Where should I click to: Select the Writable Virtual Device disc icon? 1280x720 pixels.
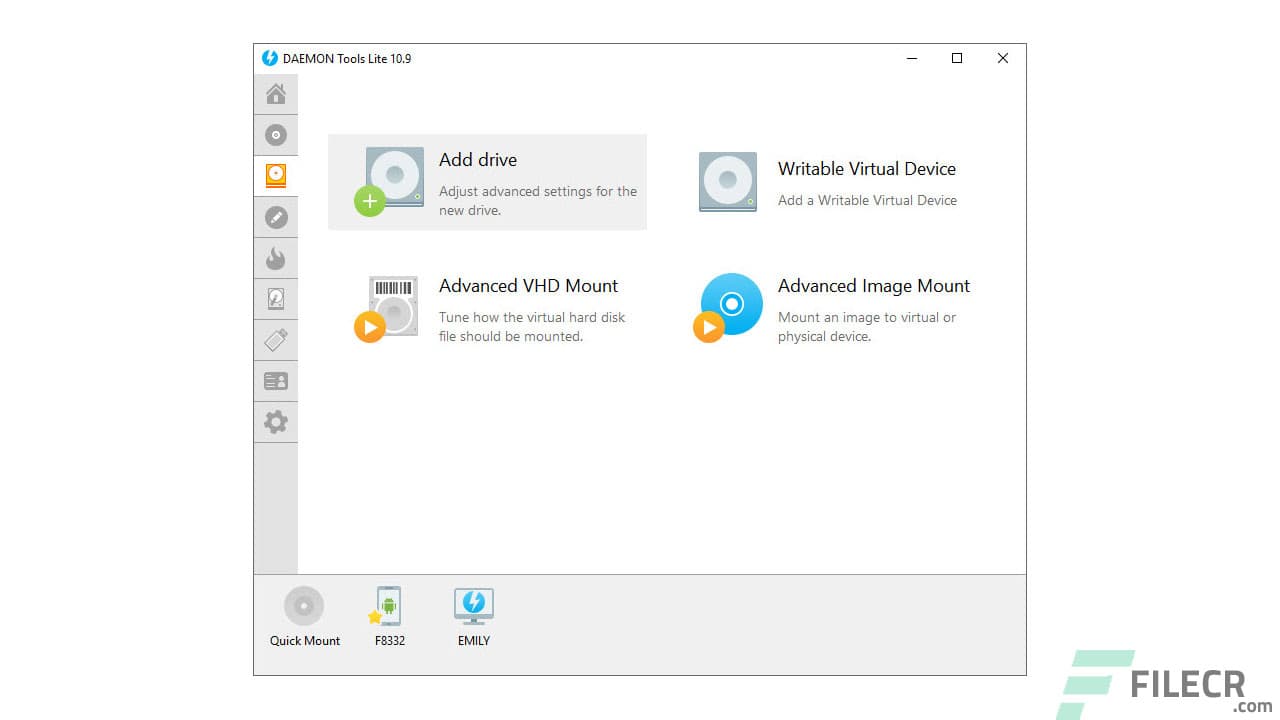tap(727, 181)
